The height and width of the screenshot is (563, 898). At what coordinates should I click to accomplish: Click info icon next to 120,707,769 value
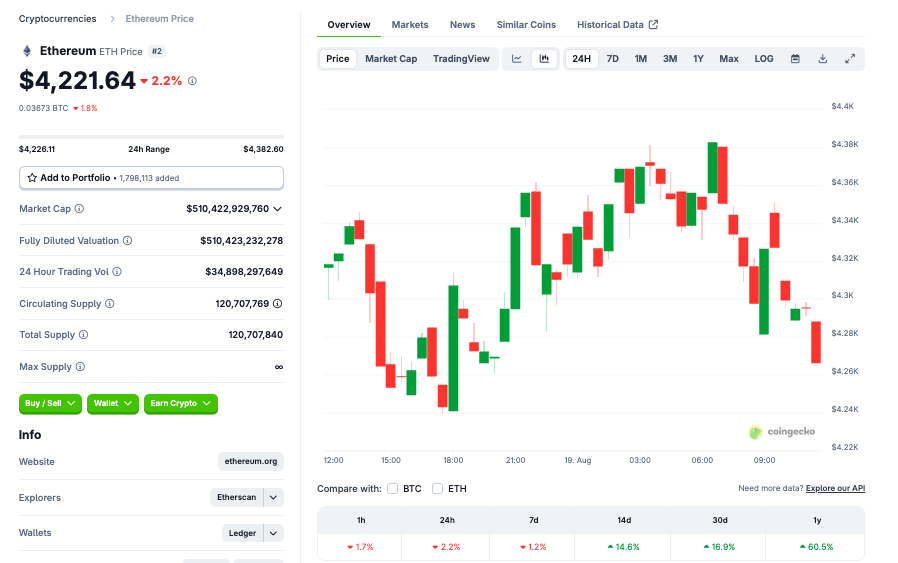pos(278,304)
